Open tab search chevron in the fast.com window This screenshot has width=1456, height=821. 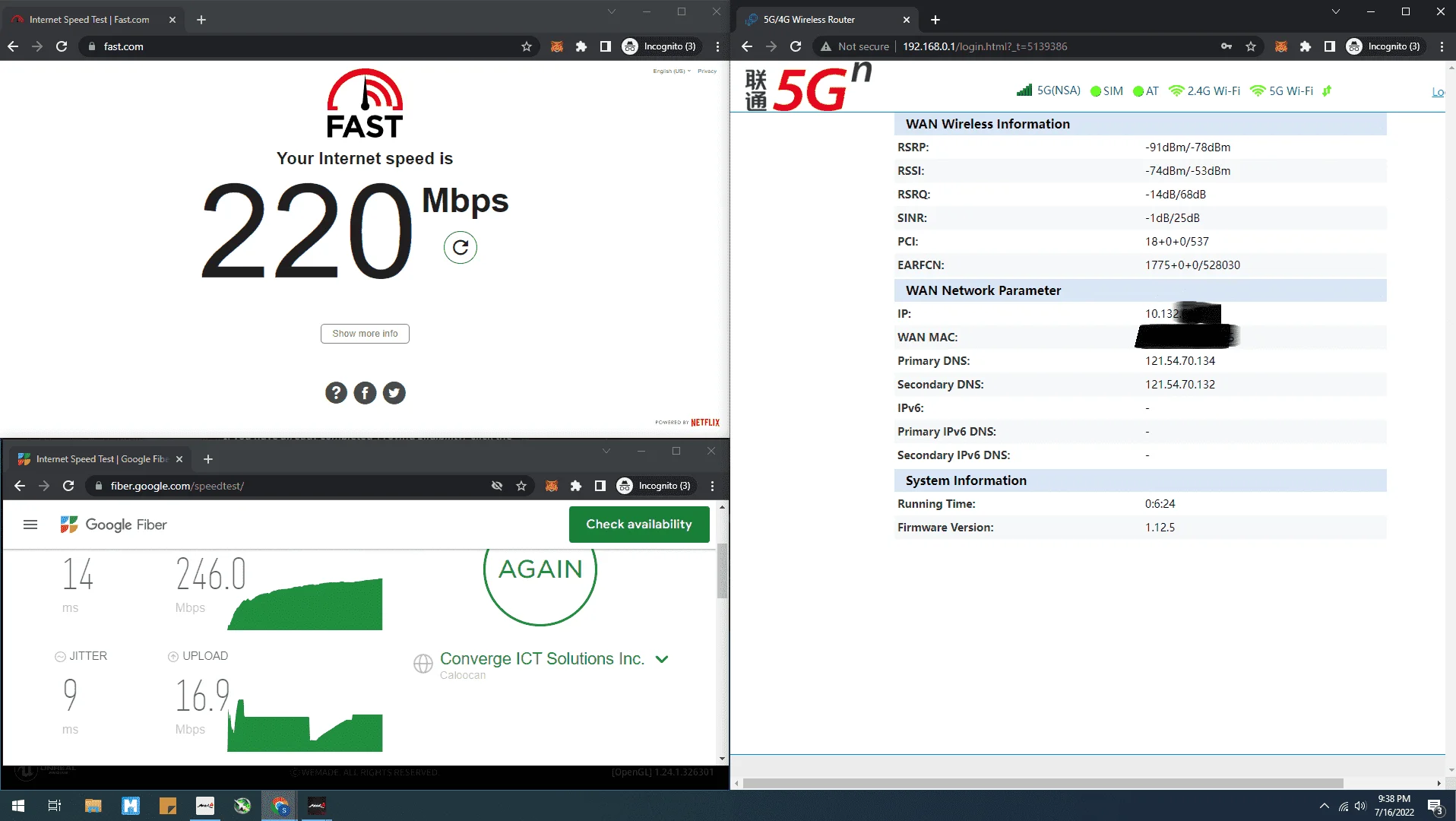pos(612,11)
